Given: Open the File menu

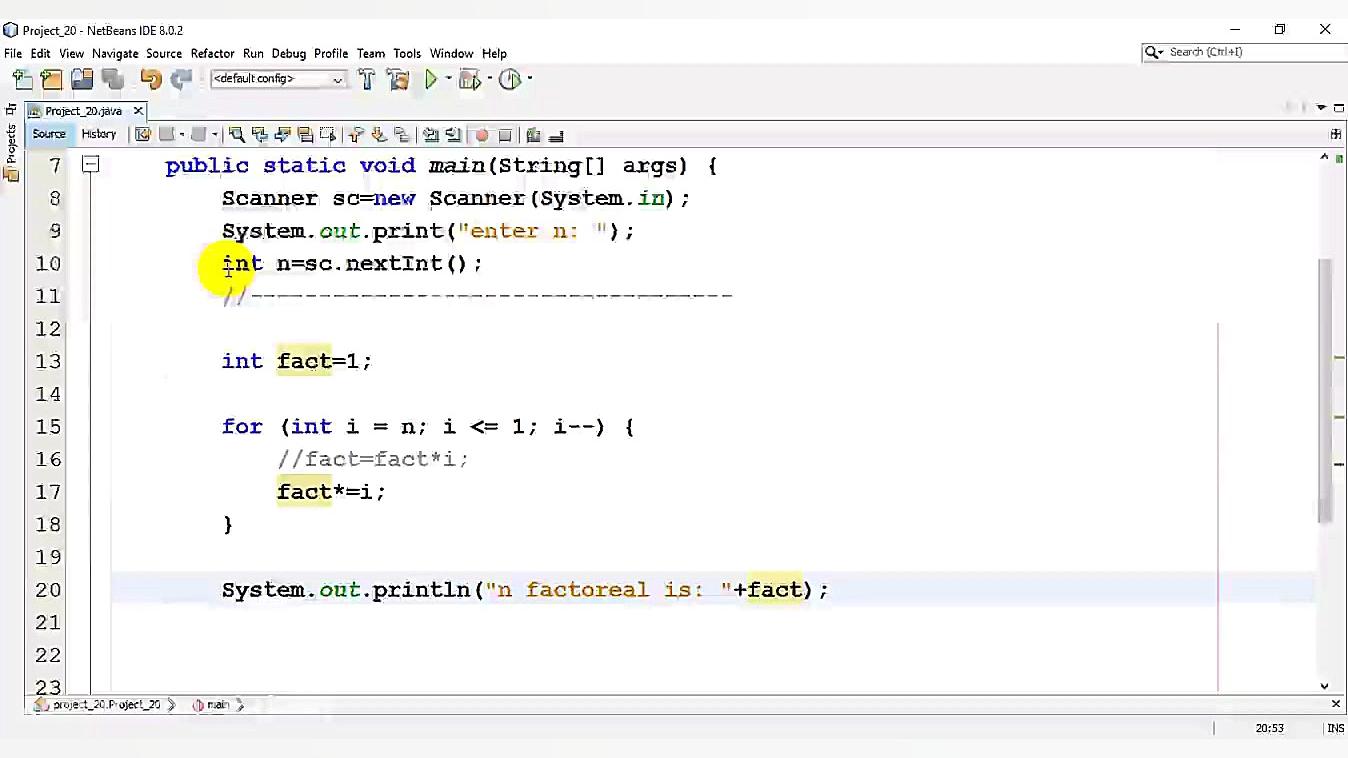Looking at the screenshot, I should (x=13, y=54).
